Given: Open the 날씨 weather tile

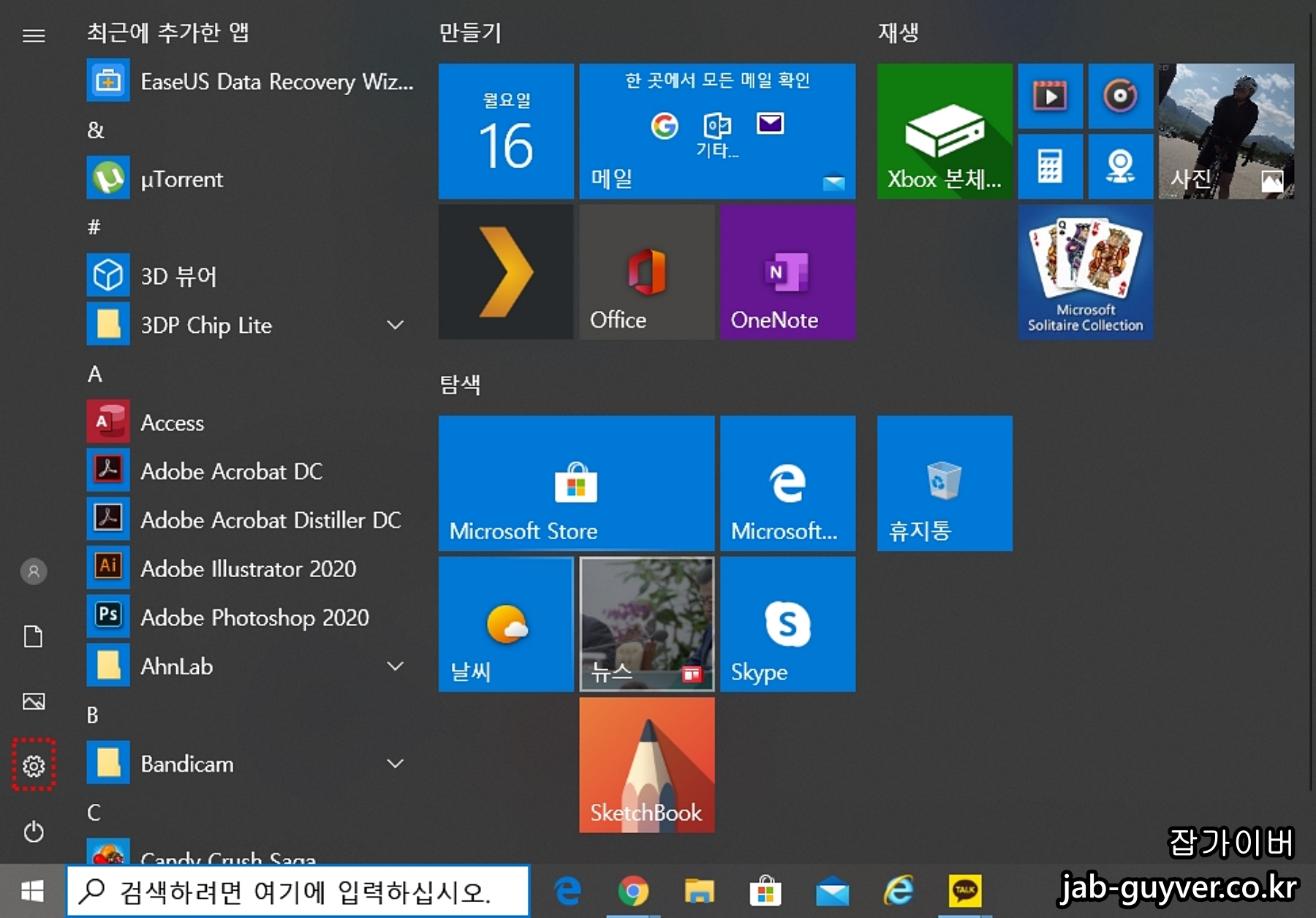Looking at the screenshot, I should (506, 624).
